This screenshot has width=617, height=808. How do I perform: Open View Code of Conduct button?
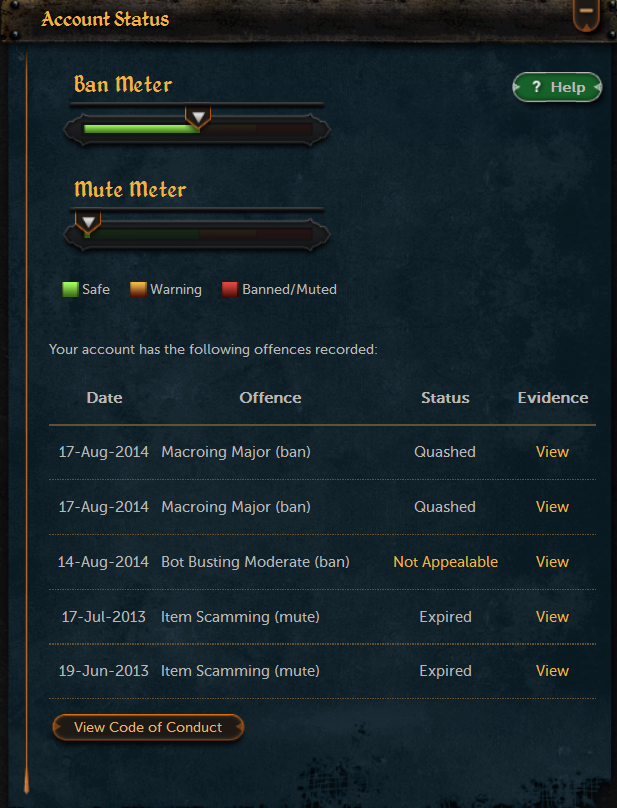click(x=148, y=727)
